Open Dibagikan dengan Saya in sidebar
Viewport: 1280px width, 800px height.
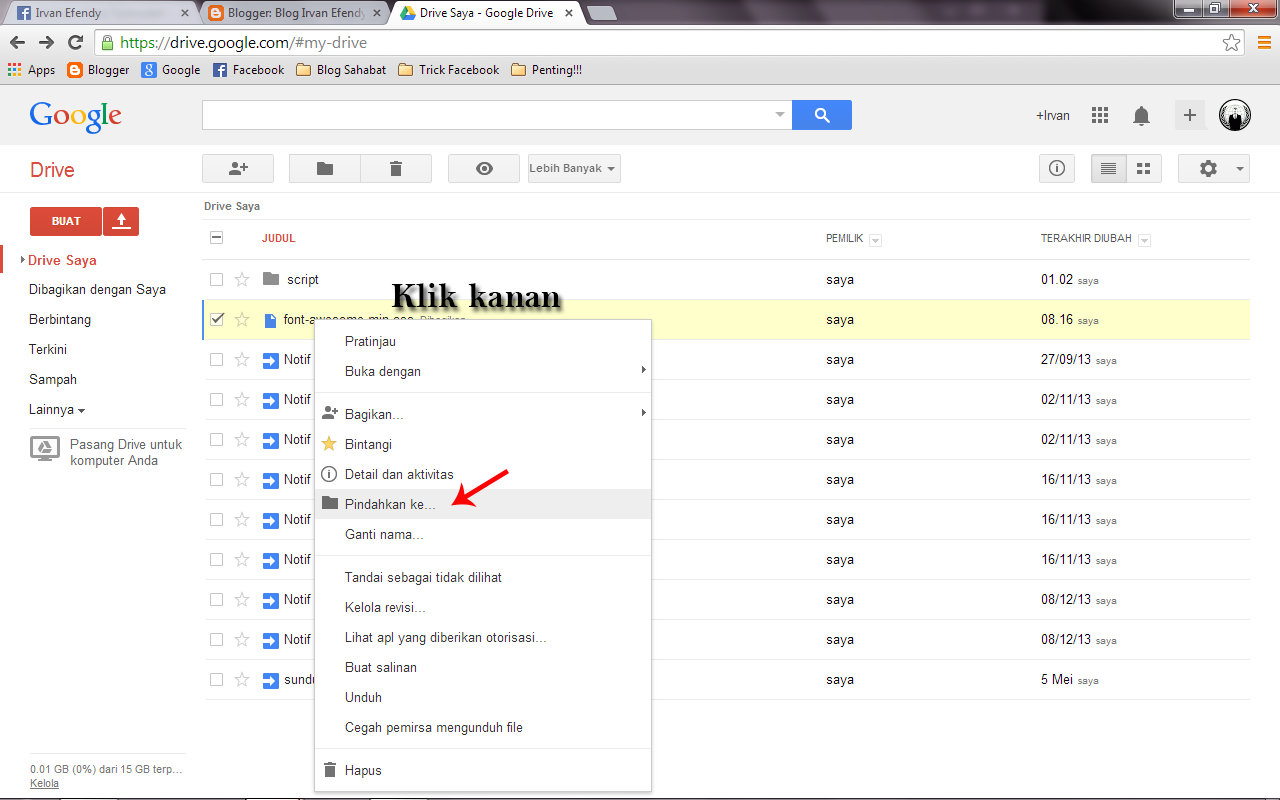tap(97, 290)
